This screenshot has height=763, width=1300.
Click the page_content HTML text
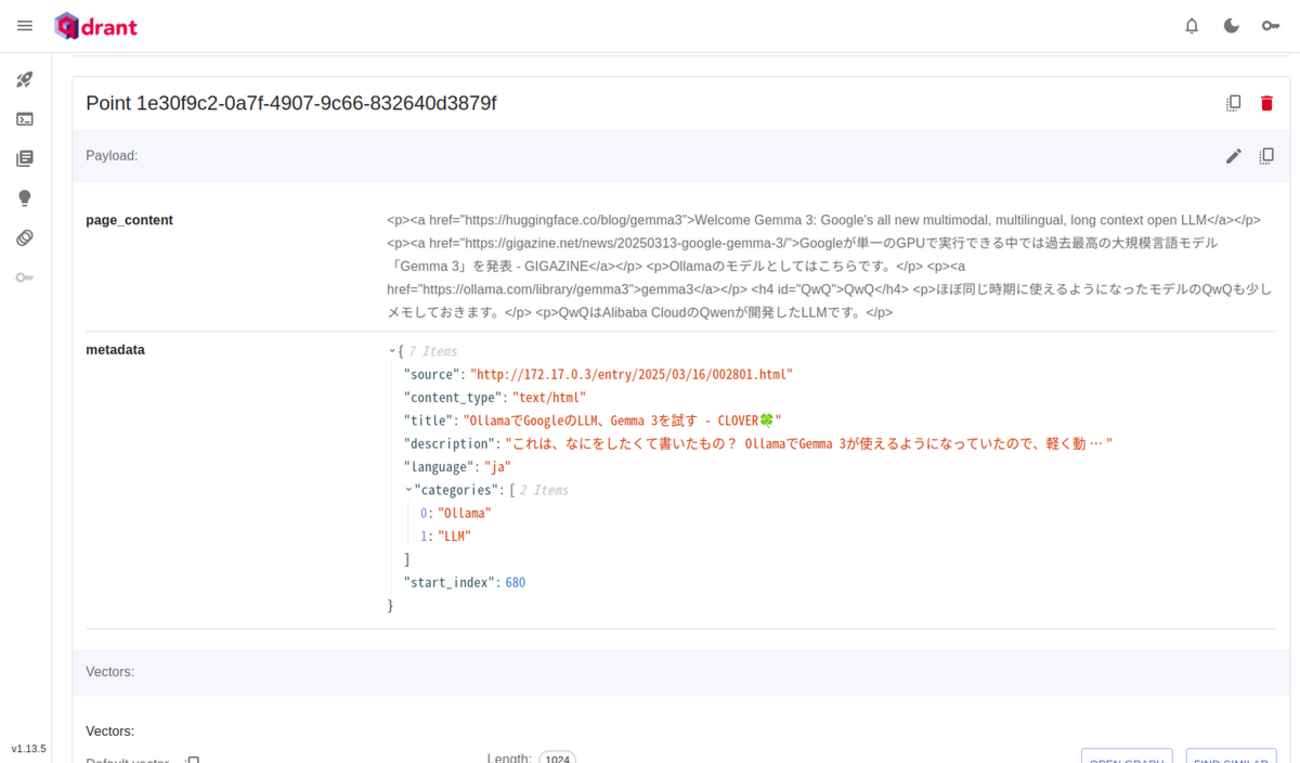pyautogui.click(x=829, y=266)
